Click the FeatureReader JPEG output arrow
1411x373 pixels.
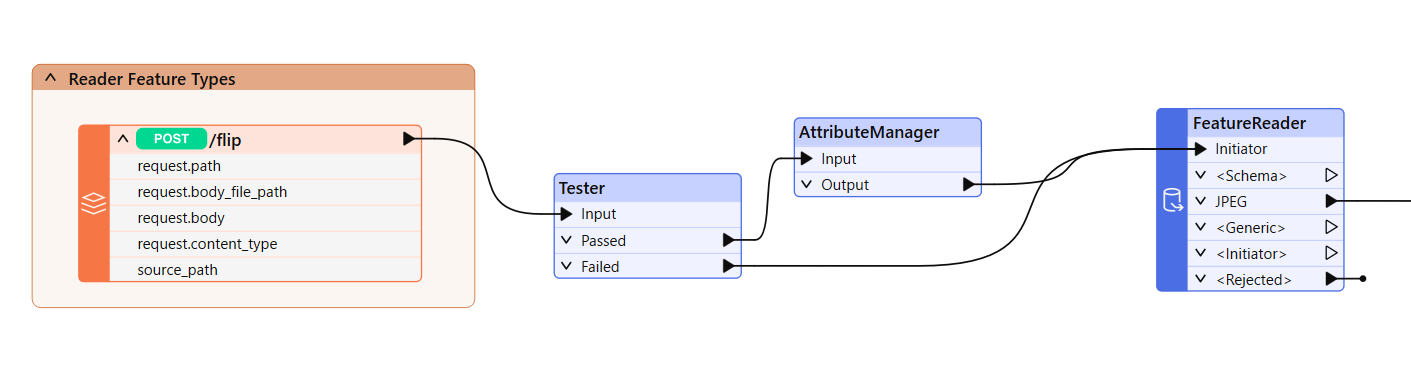pyautogui.click(x=1331, y=201)
